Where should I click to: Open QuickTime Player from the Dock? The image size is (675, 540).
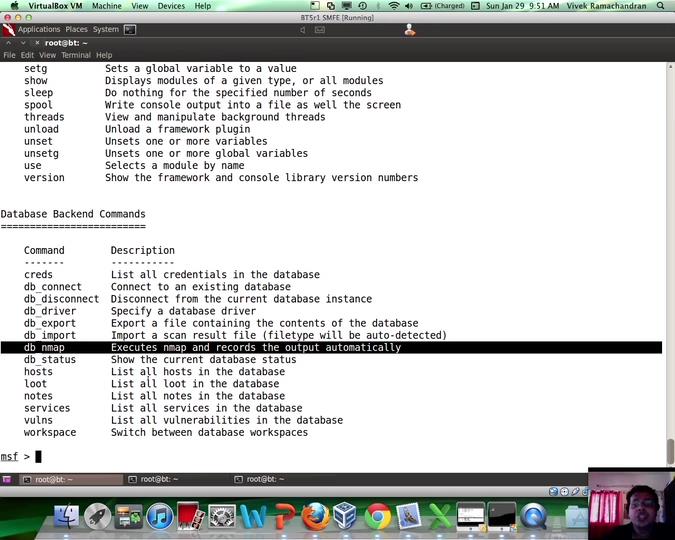(x=533, y=516)
